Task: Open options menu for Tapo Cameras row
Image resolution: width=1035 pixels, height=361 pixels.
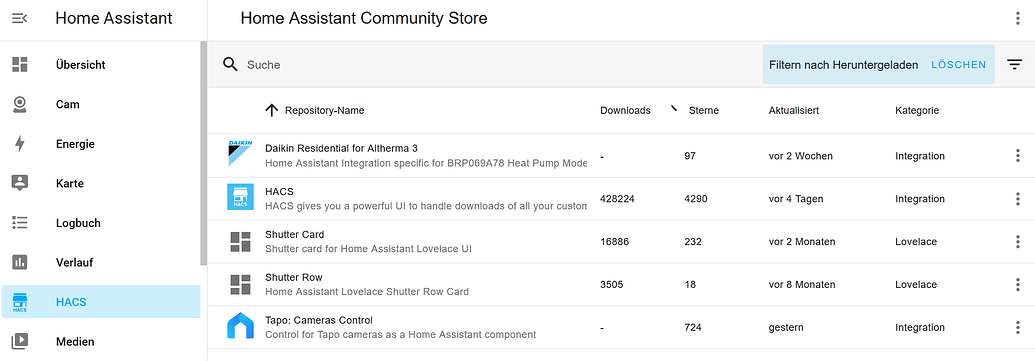Action: [x=1017, y=327]
